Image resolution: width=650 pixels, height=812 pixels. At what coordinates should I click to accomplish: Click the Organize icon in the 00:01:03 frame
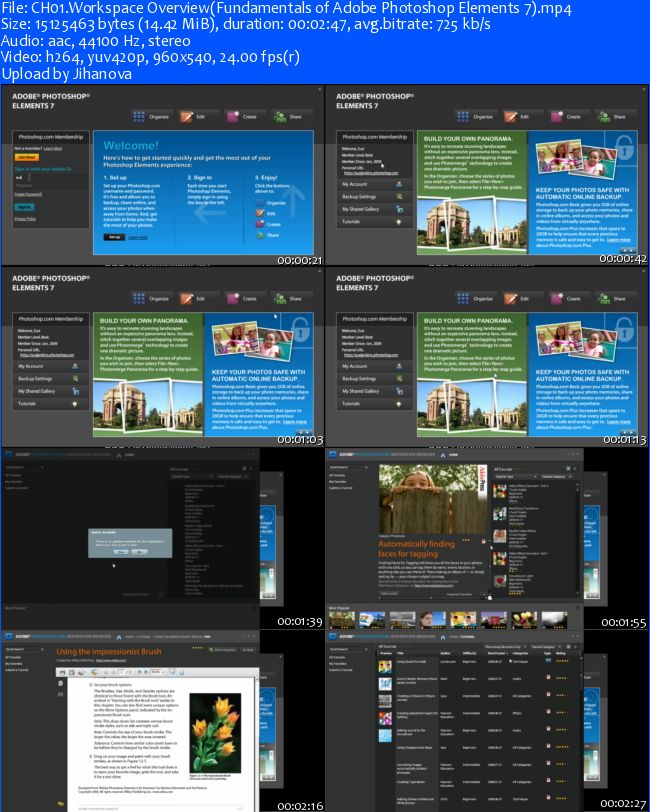coord(139,298)
